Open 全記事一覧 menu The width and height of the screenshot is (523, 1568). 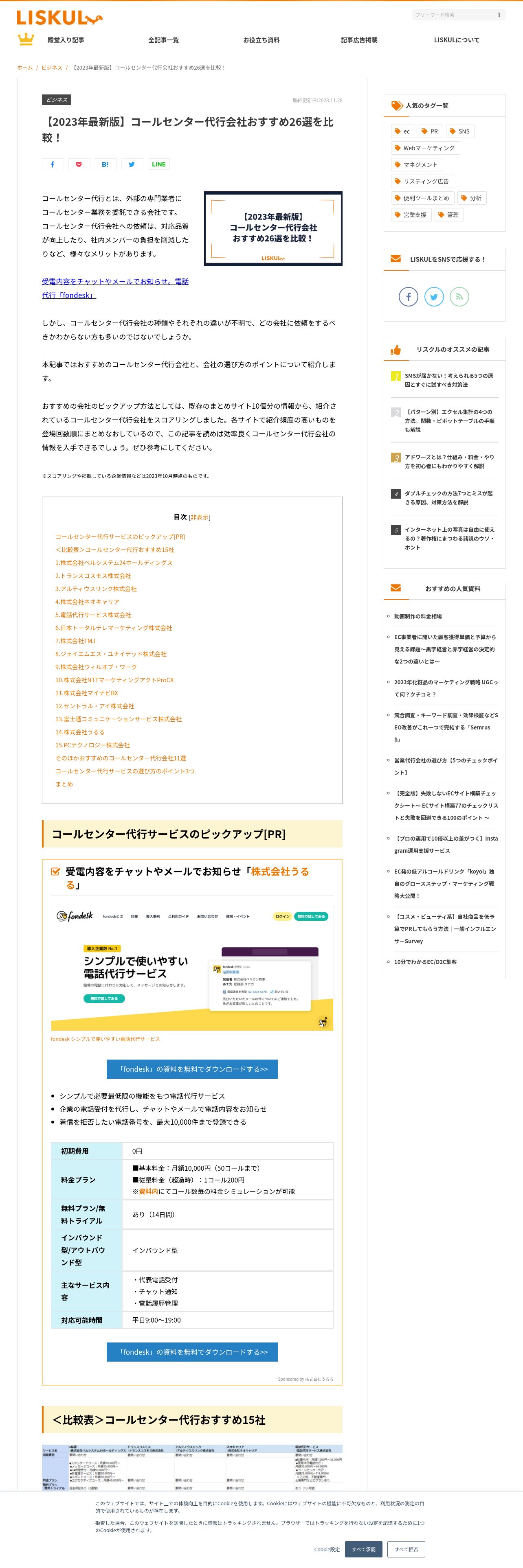(x=164, y=40)
